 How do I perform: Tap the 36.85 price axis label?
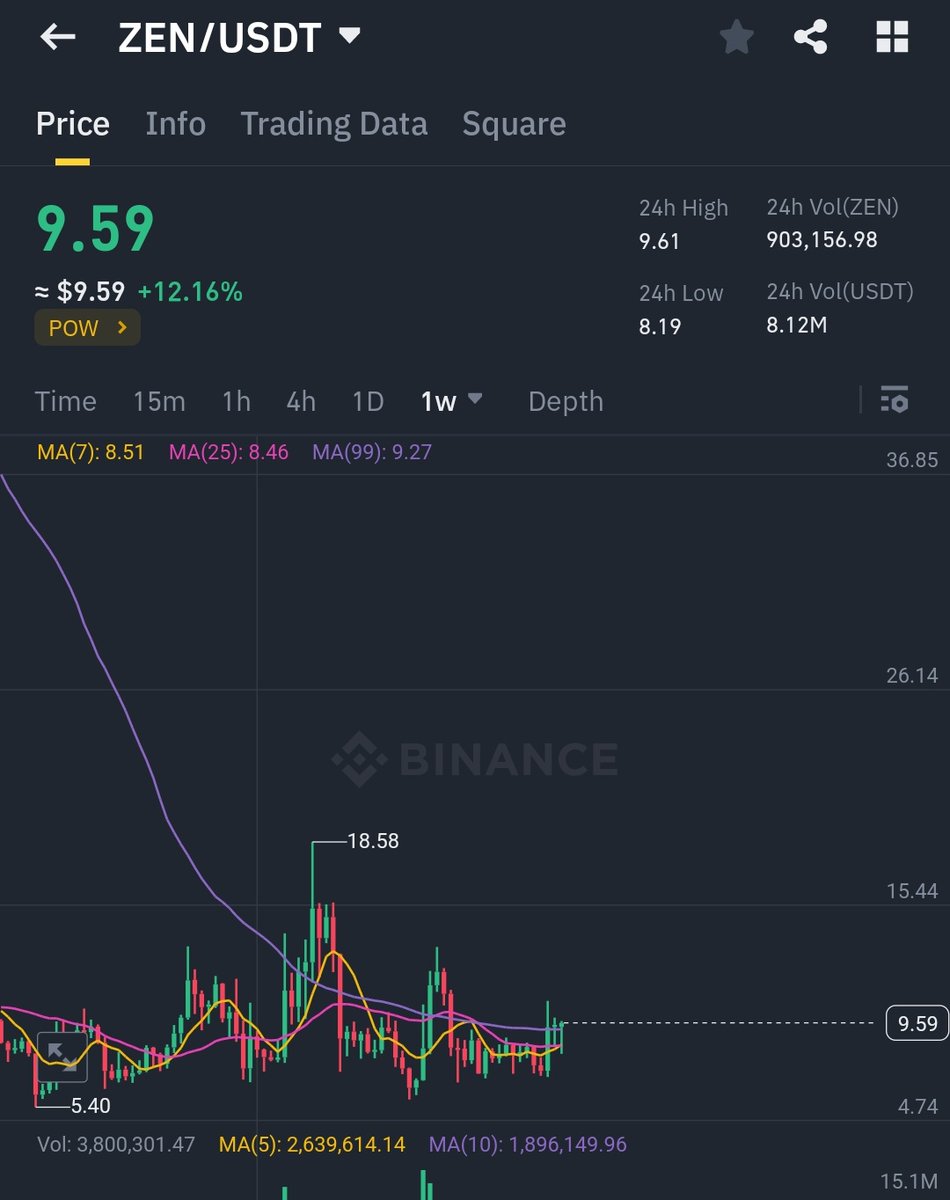tap(912, 460)
